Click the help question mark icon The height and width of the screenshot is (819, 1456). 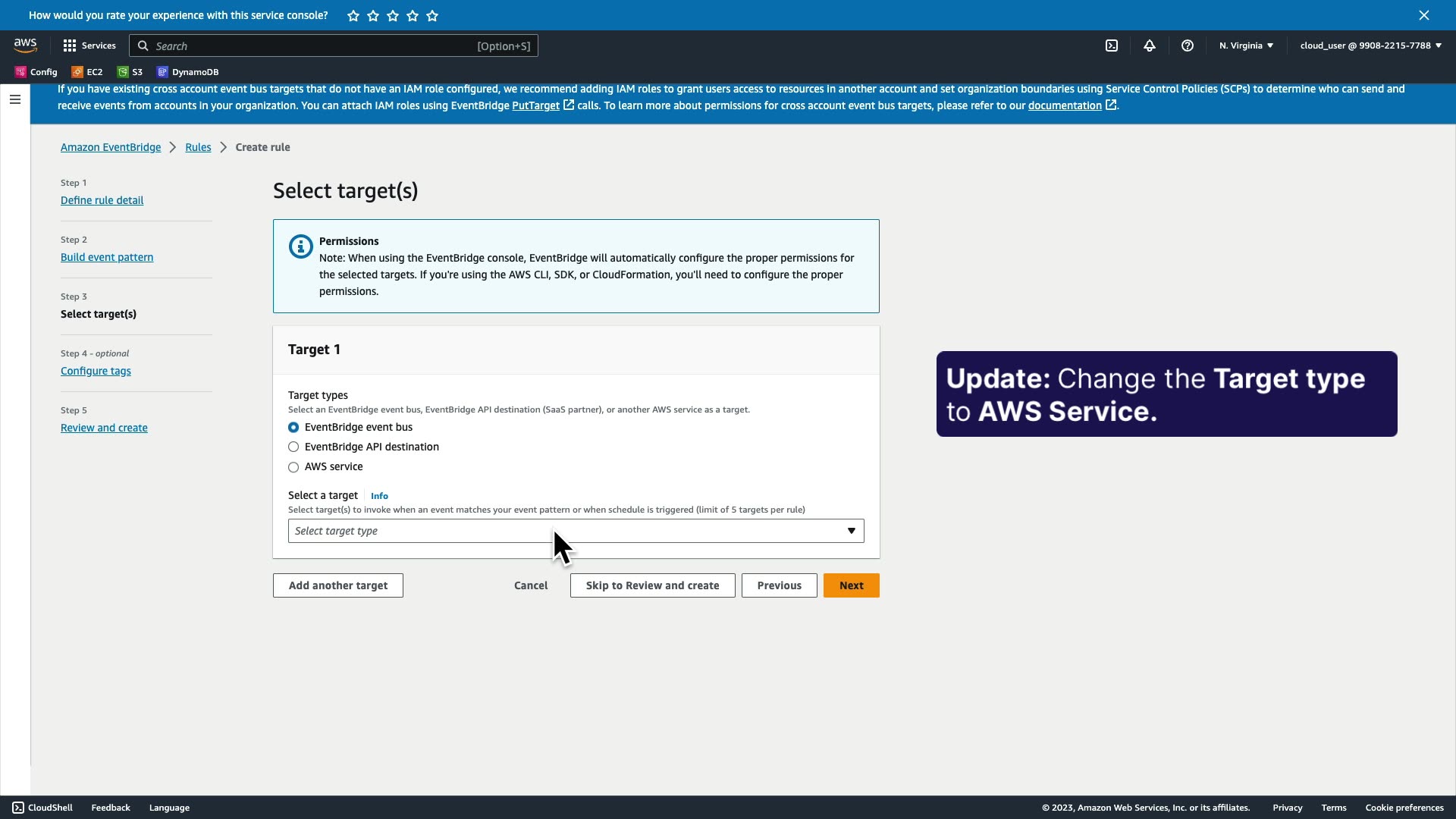pos(1188,45)
